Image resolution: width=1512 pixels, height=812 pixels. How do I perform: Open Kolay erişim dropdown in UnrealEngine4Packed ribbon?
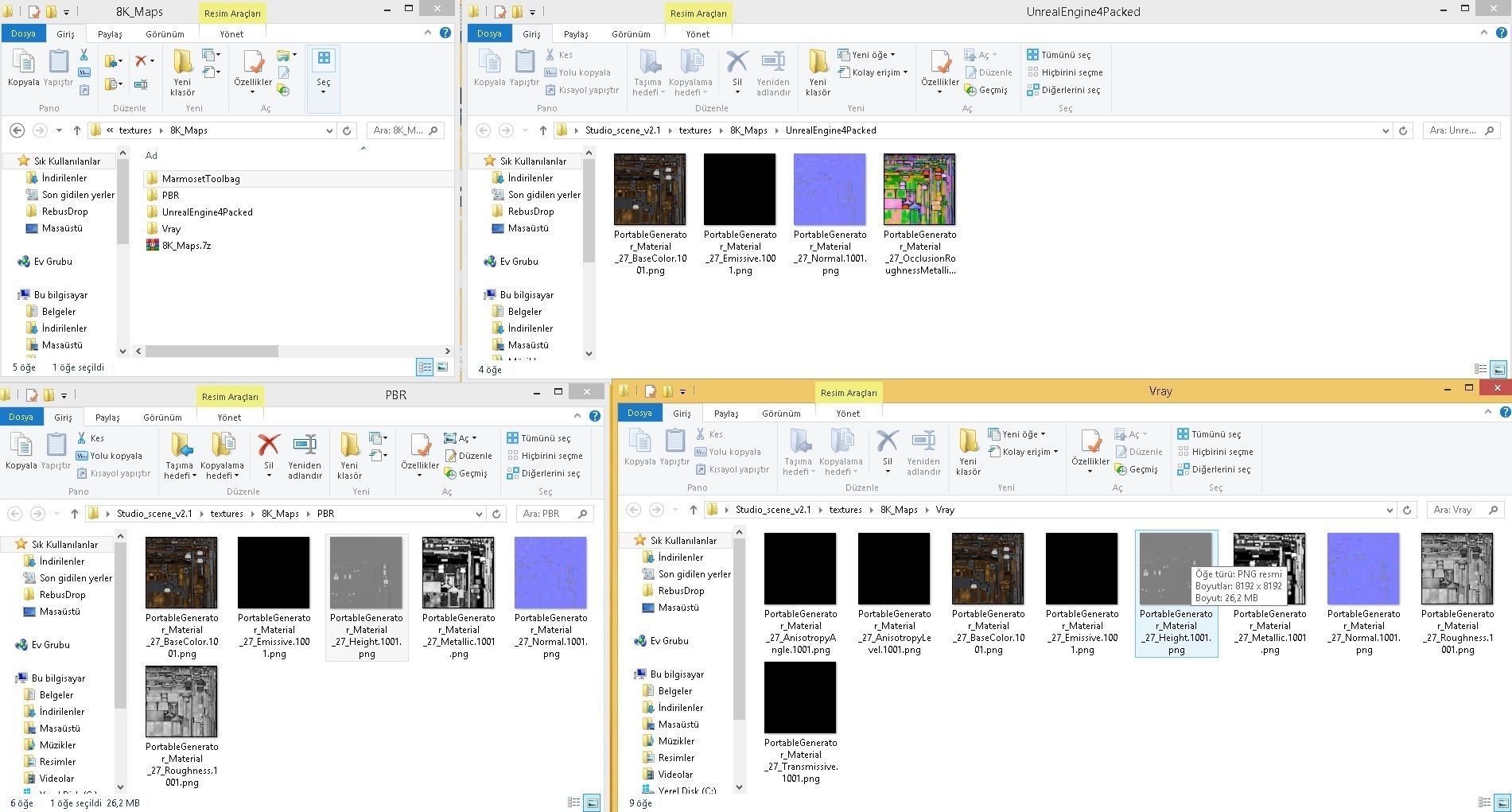tap(873, 72)
